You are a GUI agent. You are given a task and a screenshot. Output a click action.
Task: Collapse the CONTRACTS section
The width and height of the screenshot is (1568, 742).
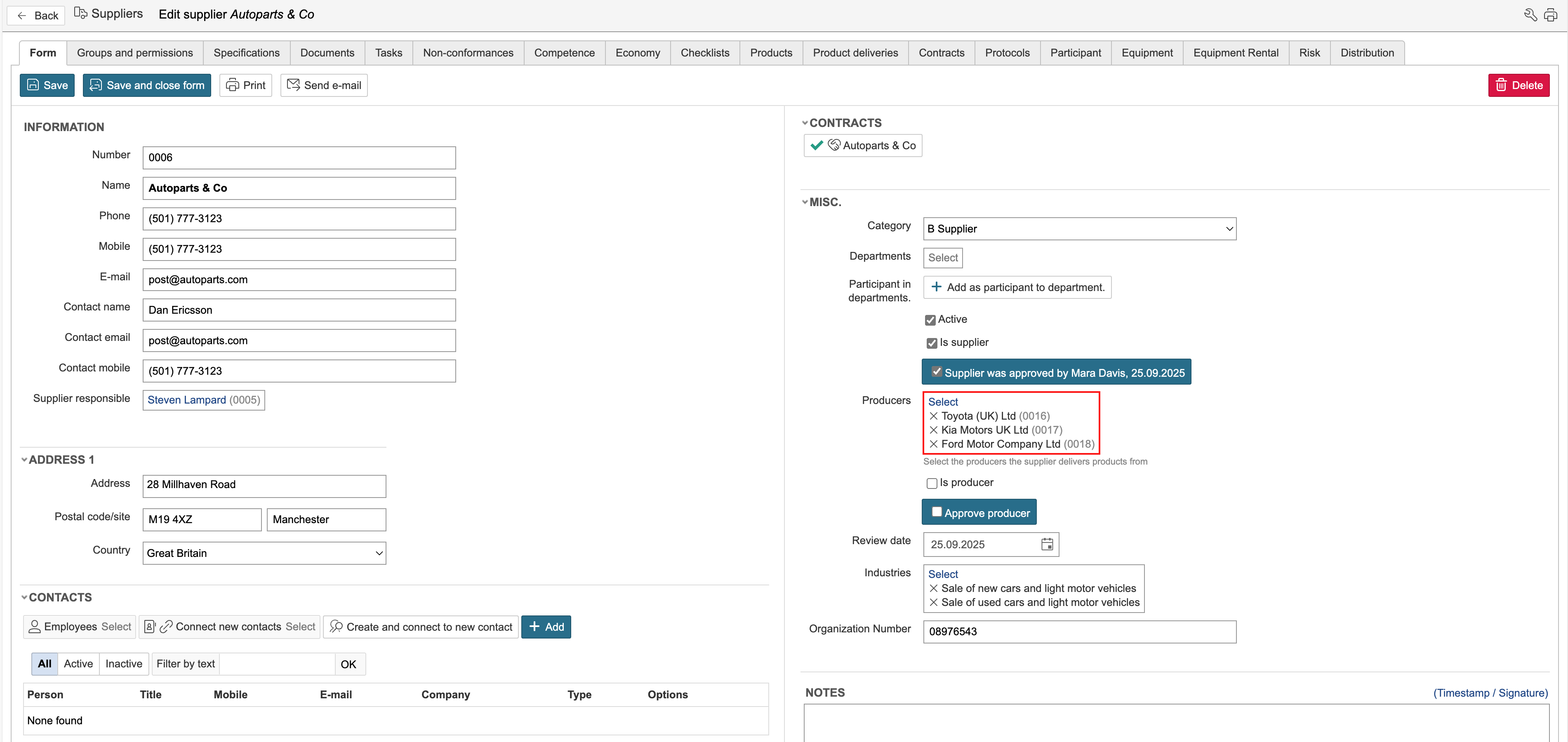point(805,124)
